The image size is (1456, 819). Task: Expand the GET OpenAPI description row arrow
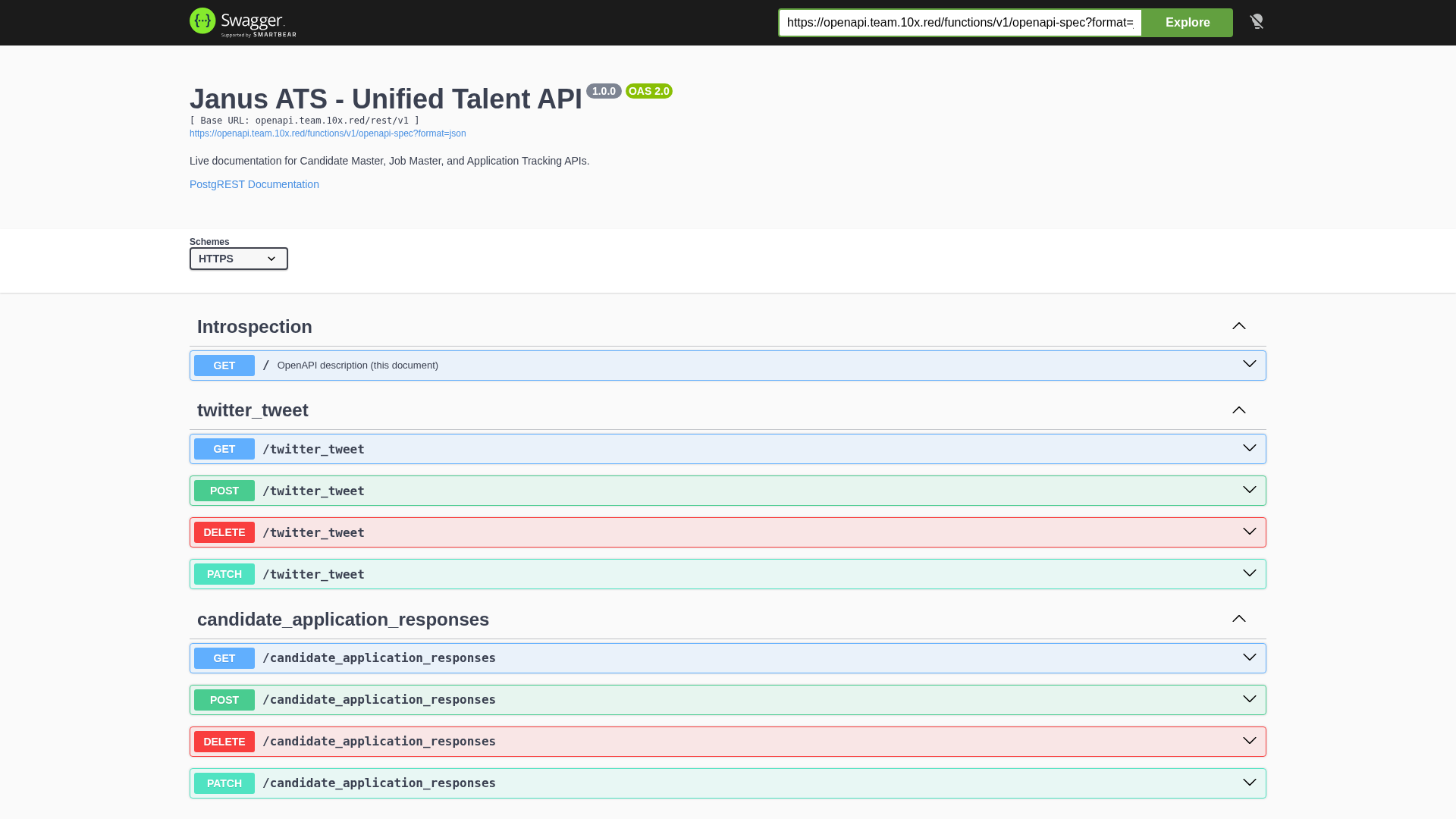point(1249,364)
